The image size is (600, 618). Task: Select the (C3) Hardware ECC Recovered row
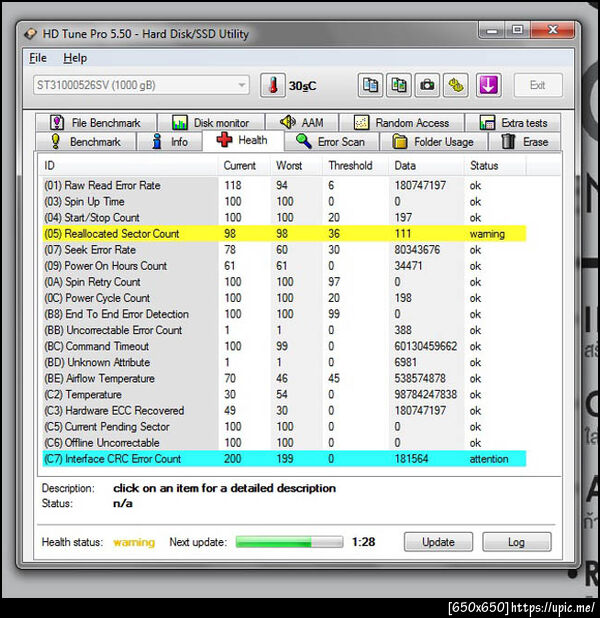pyautogui.click(x=284, y=410)
